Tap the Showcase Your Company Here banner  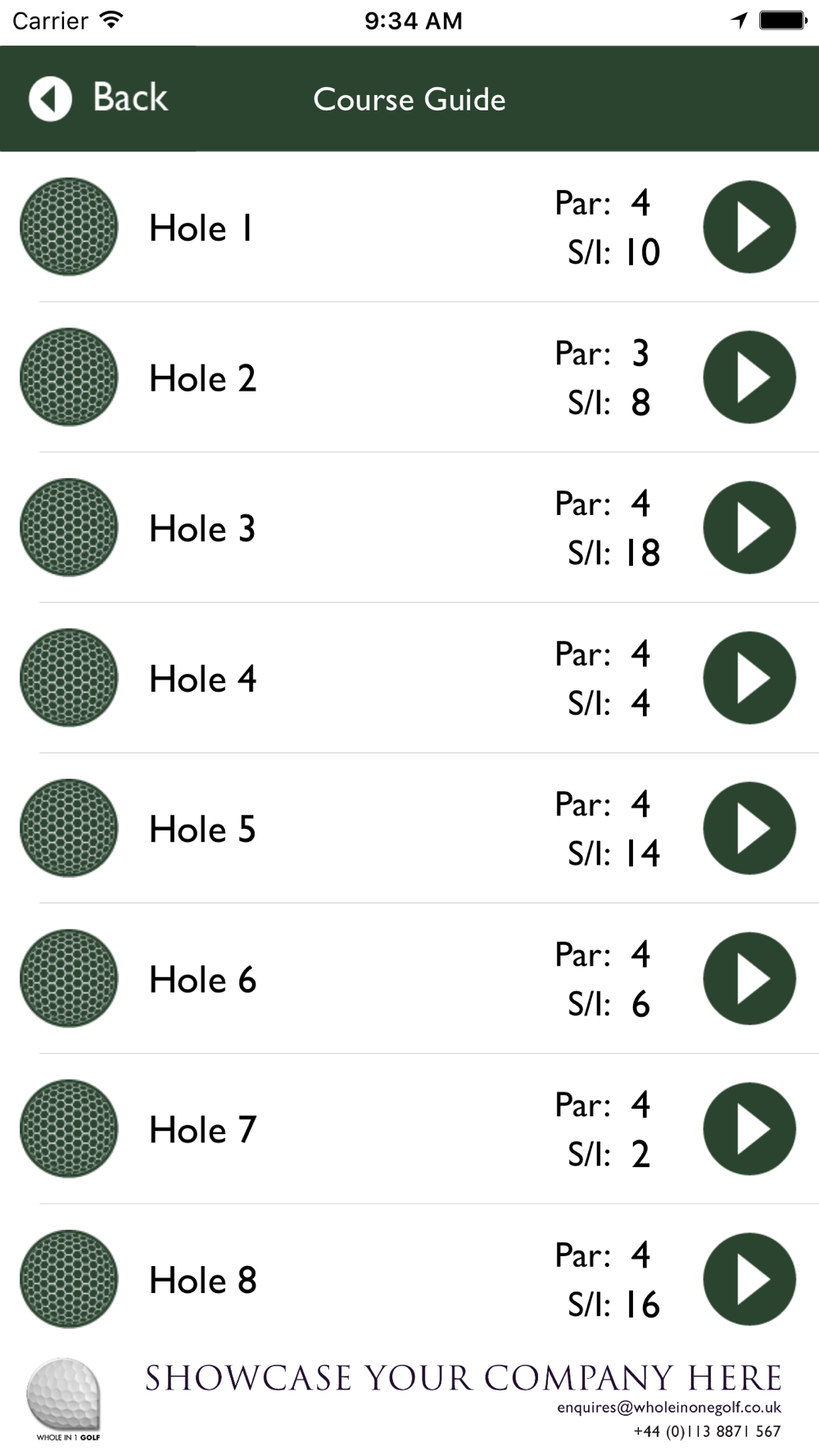tap(464, 1378)
